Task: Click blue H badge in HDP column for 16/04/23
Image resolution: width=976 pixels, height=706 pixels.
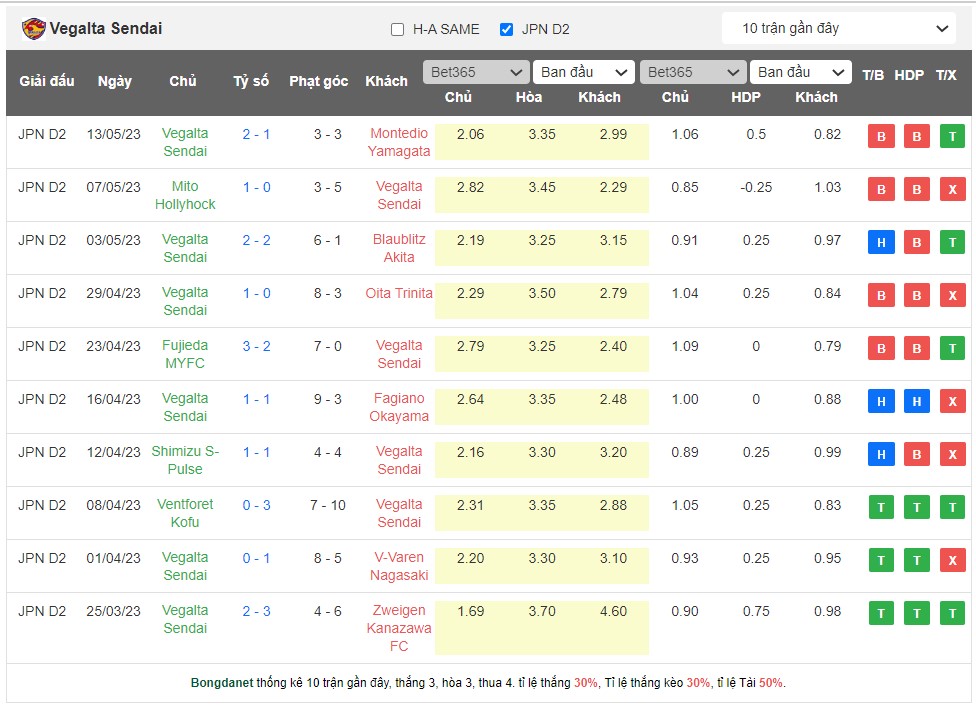Action: pos(916,402)
